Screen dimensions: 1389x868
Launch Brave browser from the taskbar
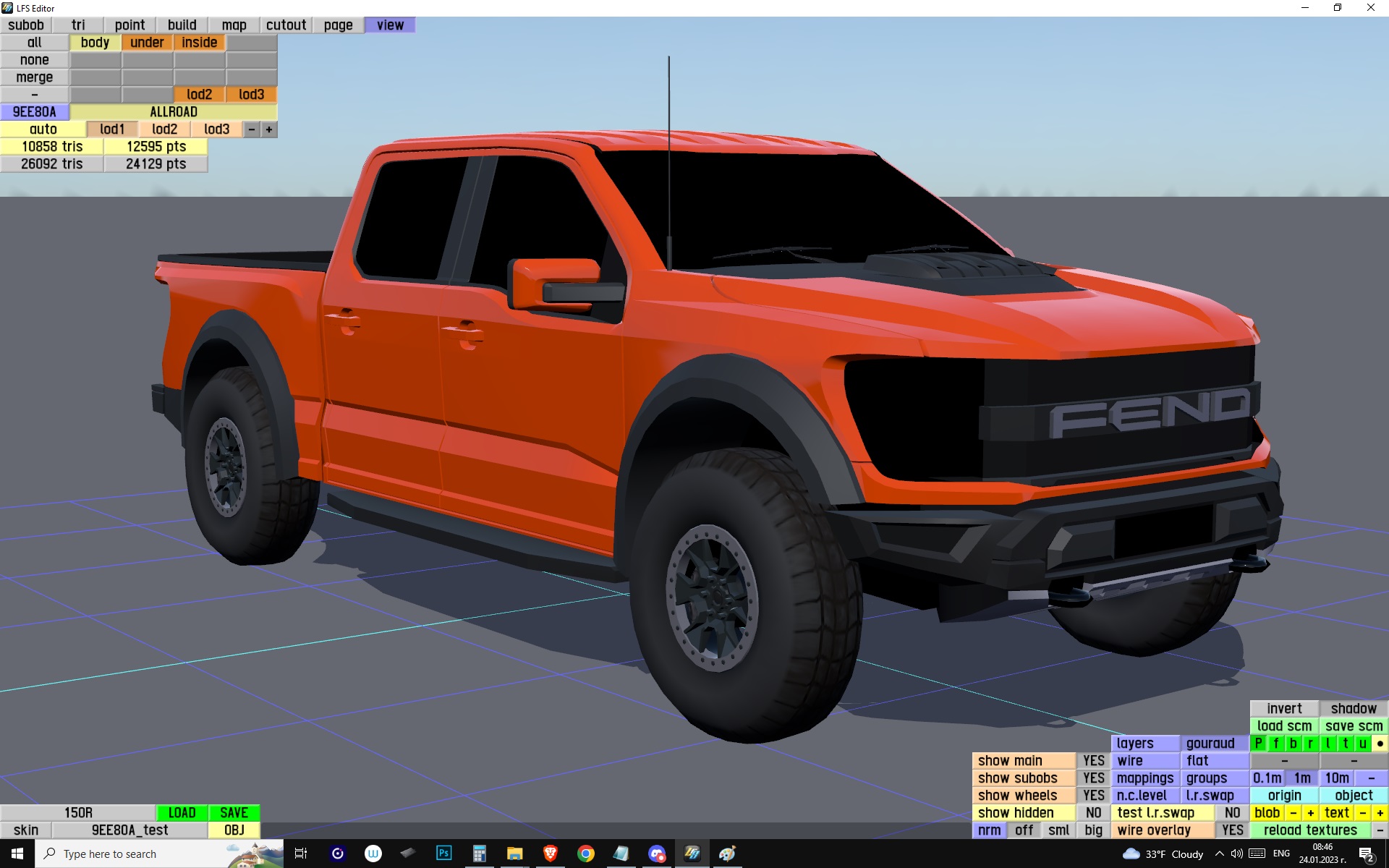[x=551, y=854]
